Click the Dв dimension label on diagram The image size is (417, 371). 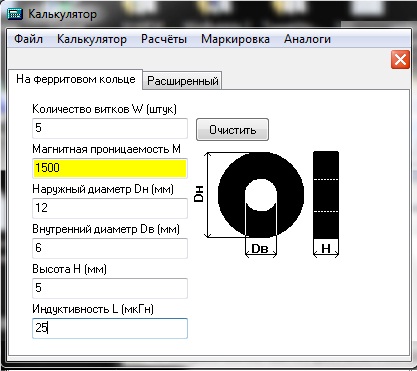click(260, 249)
